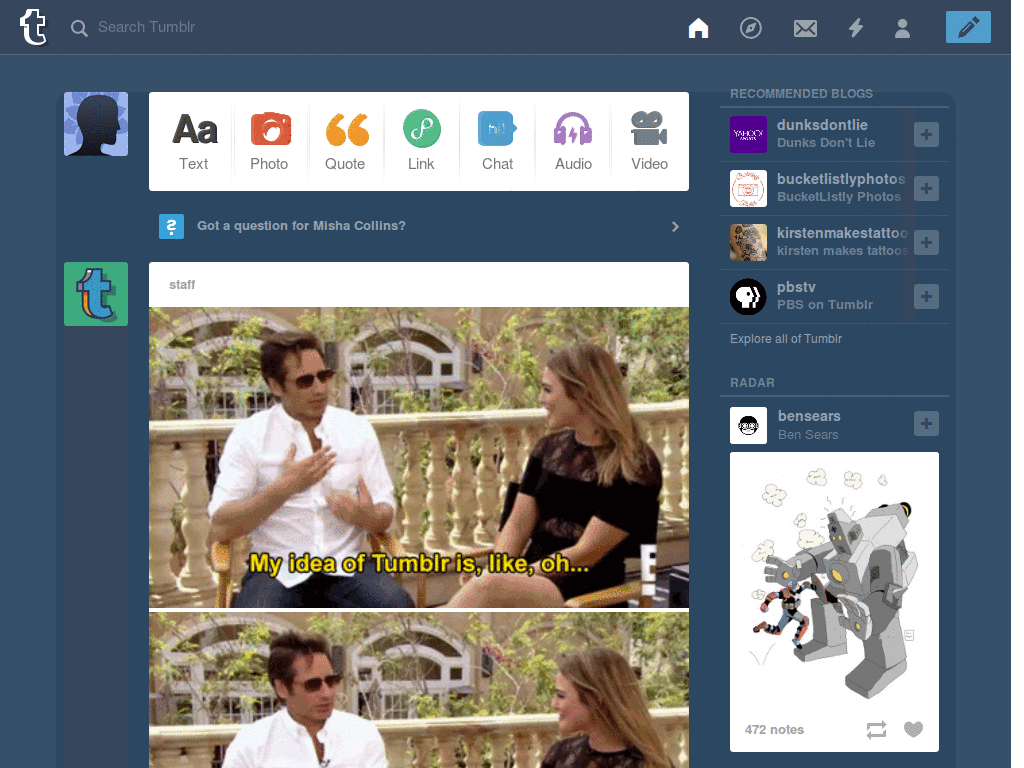The image size is (1024, 768).
Task: Click the bensears avatar
Action: click(748, 426)
